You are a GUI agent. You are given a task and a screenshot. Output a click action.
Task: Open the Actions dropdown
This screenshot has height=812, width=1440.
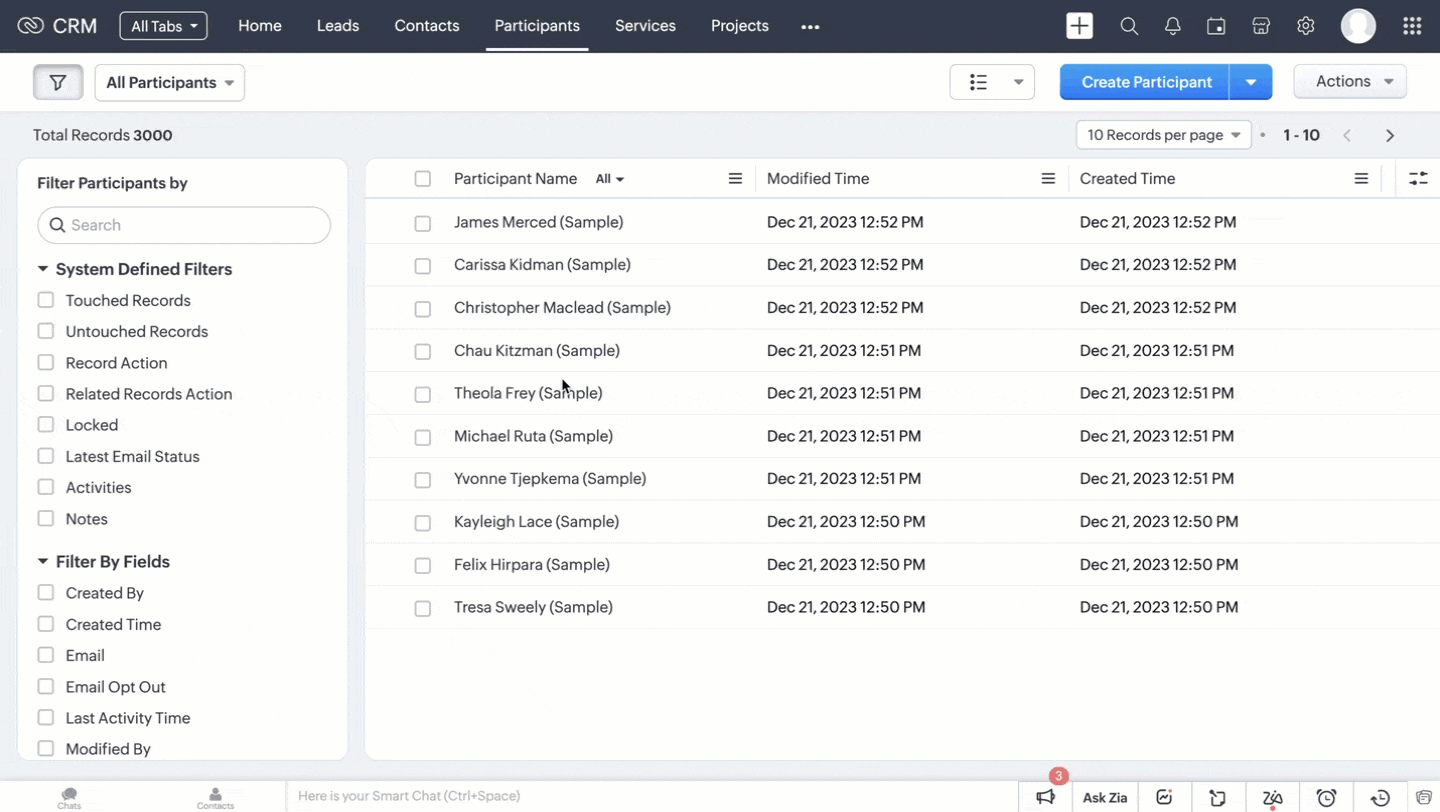[x=1350, y=82]
